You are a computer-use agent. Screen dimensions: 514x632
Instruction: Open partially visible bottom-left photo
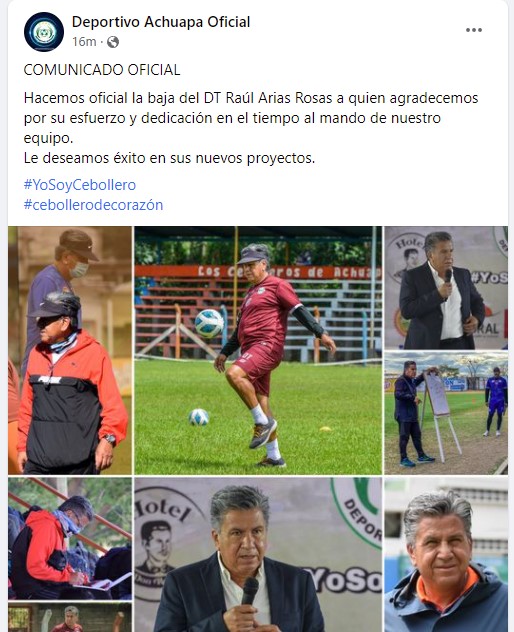[x=70, y=617]
